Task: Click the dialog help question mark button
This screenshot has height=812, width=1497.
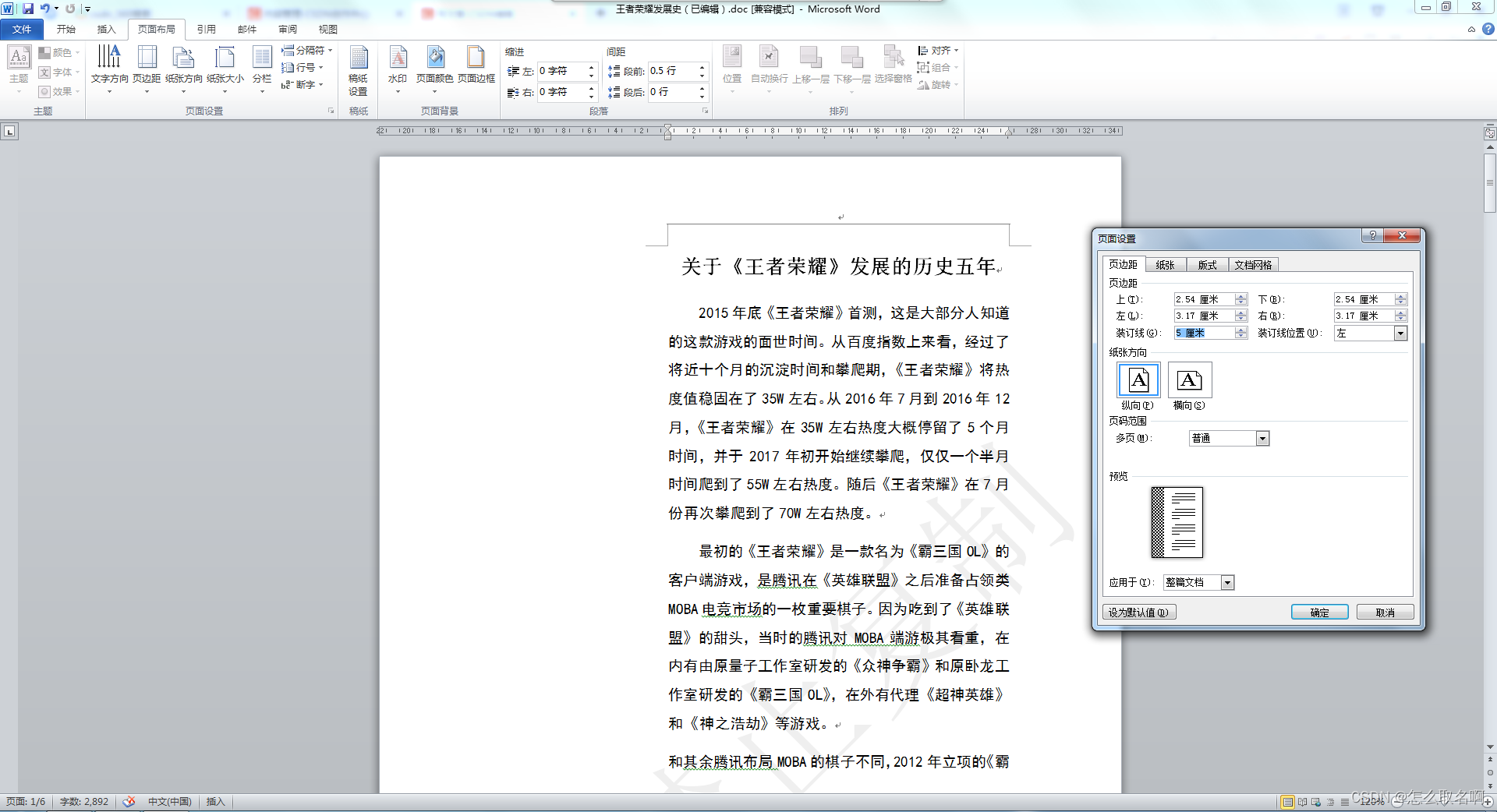Action: pos(1373,235)
